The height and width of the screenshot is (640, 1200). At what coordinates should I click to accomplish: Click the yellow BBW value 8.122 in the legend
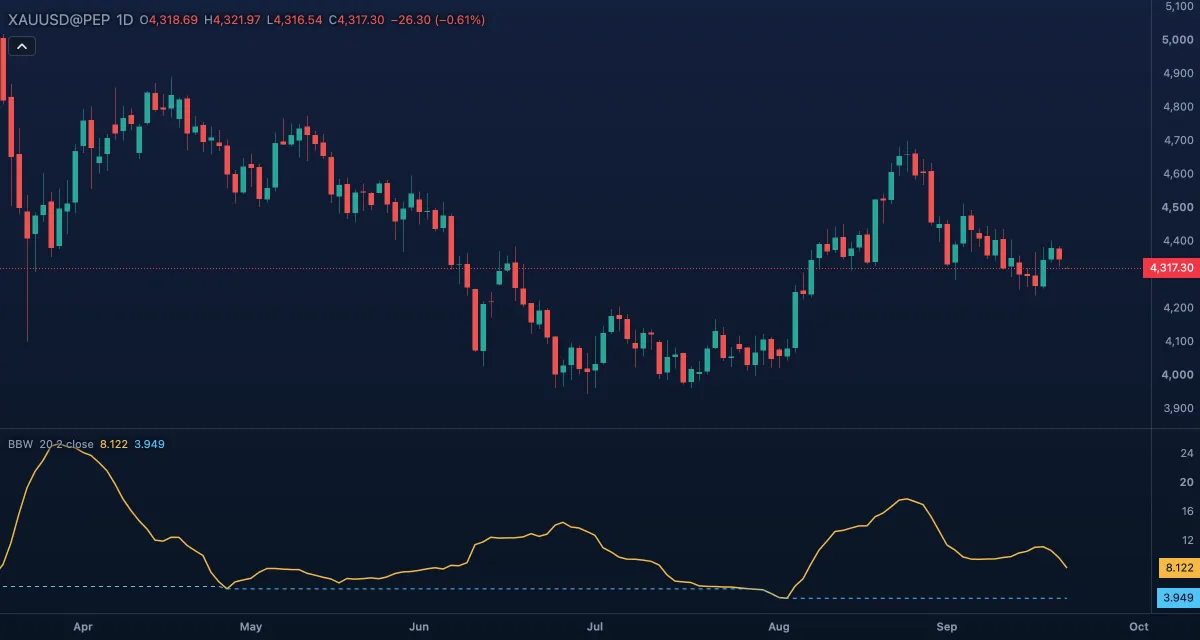[114, 443]
